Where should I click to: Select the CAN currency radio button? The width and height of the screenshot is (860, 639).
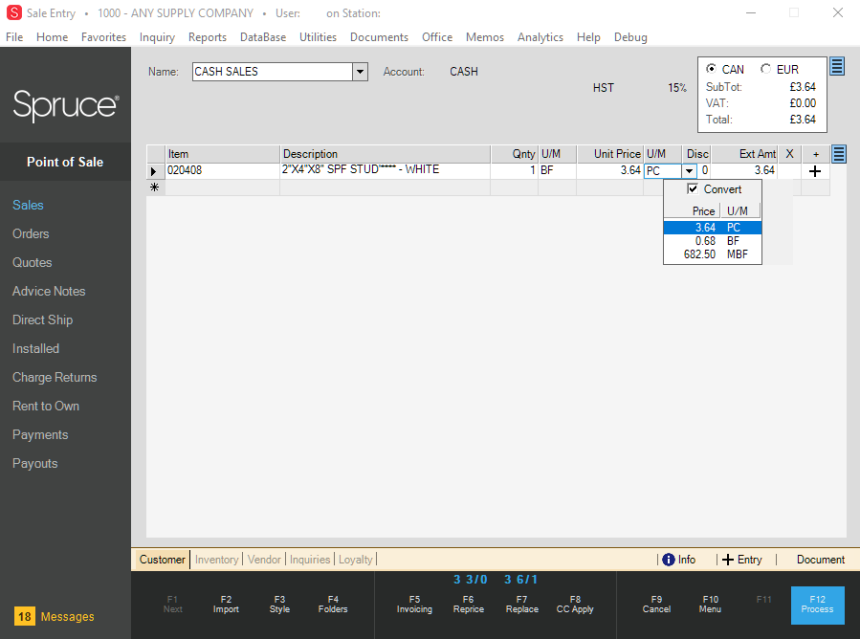tap(711, 69)
